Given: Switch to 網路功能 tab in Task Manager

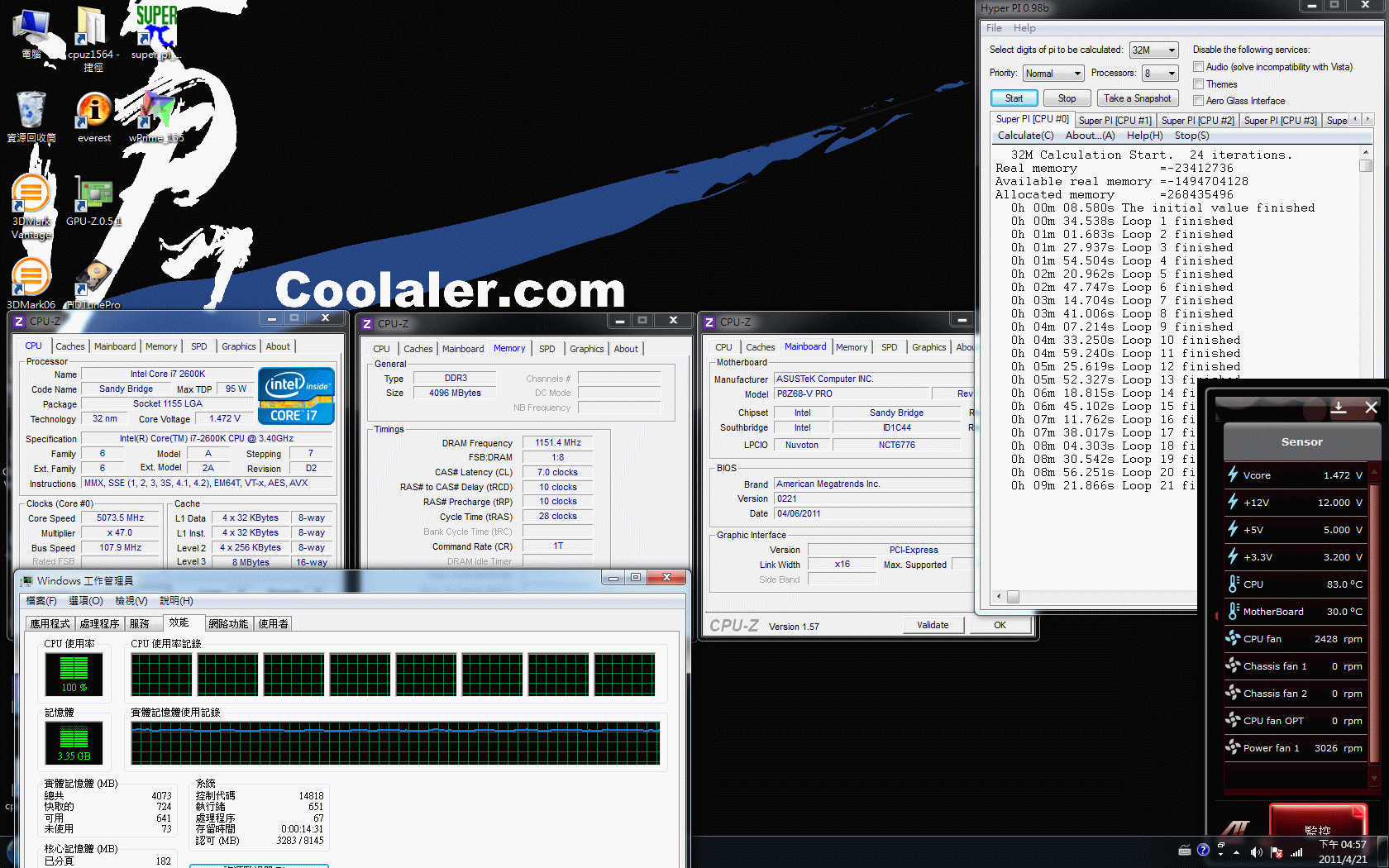Looking at the screenshot, I should point(228,623).
